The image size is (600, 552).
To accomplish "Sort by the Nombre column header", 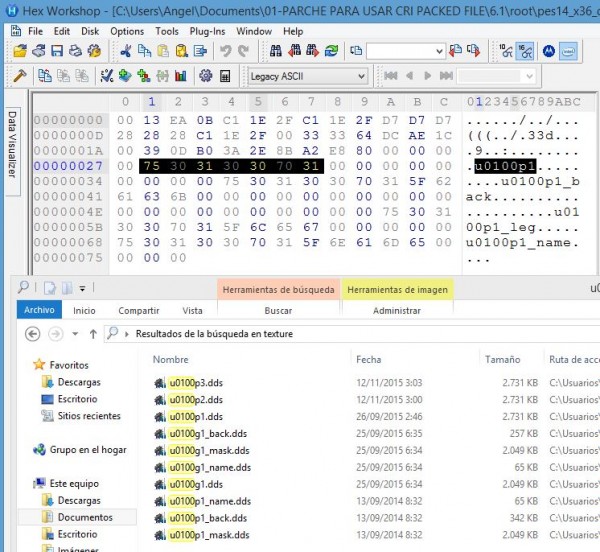I will point(171,360).
